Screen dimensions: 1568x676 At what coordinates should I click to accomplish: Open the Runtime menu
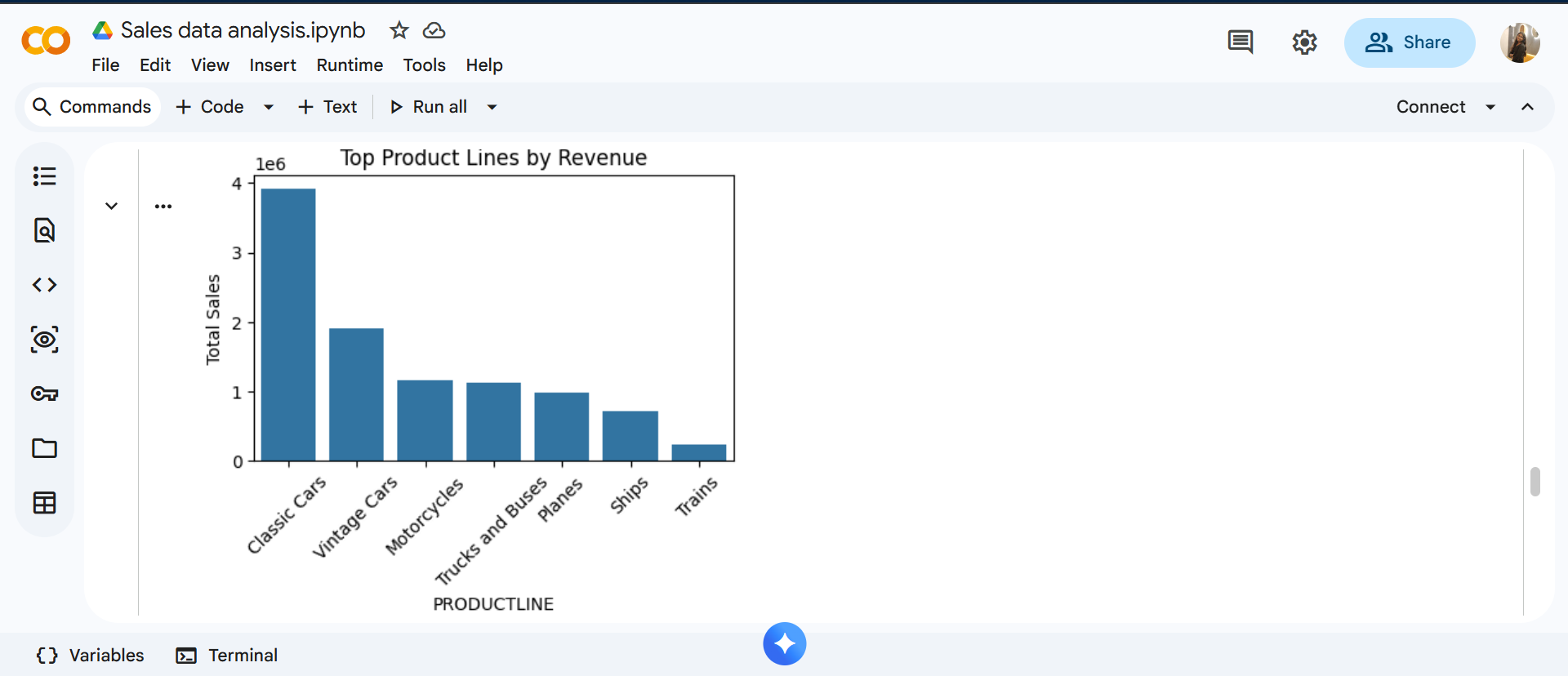pyautogui.click(x=350, y=65)
